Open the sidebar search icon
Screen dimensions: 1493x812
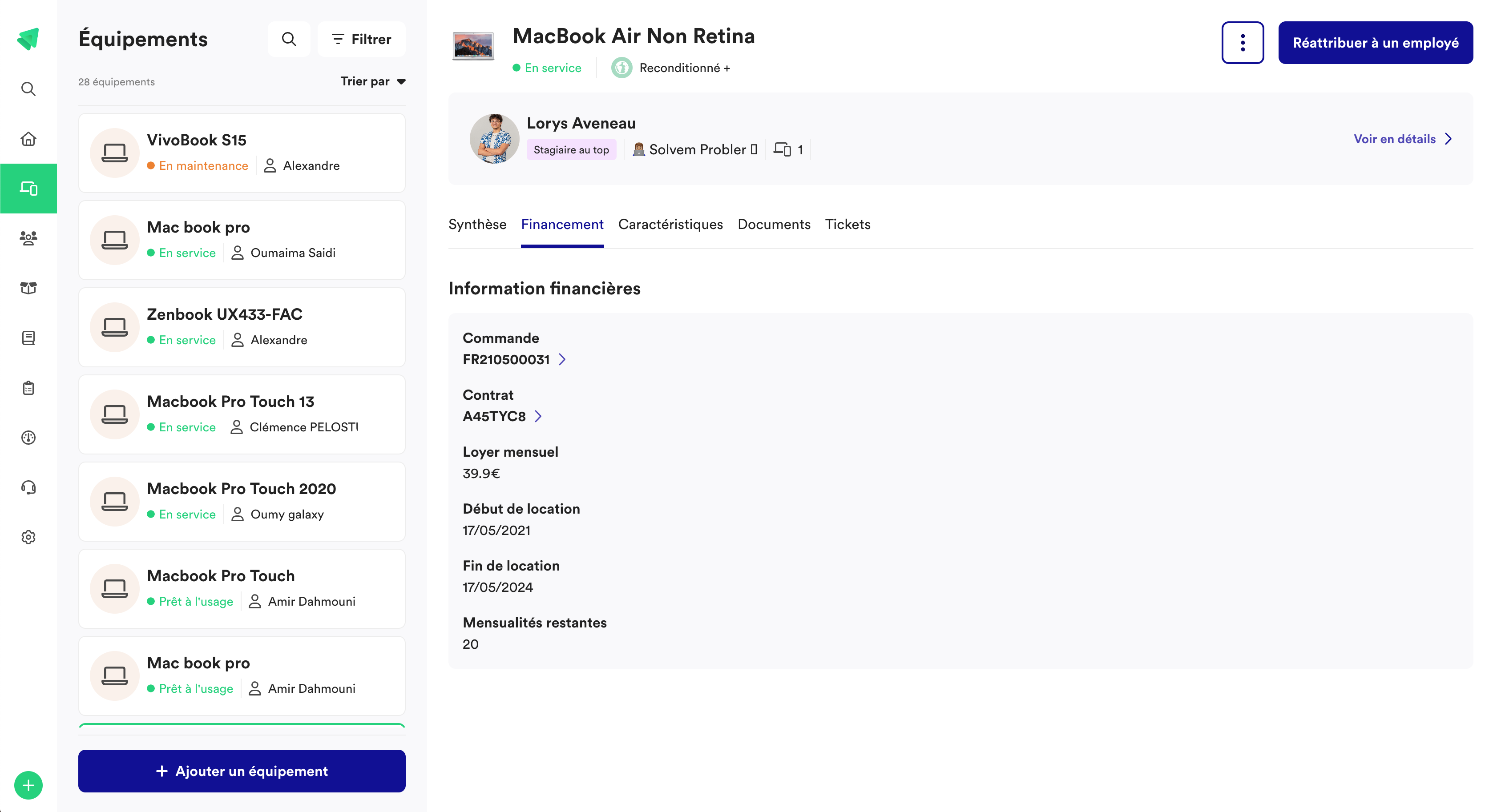pyautogui.click(x=28, y=88)
